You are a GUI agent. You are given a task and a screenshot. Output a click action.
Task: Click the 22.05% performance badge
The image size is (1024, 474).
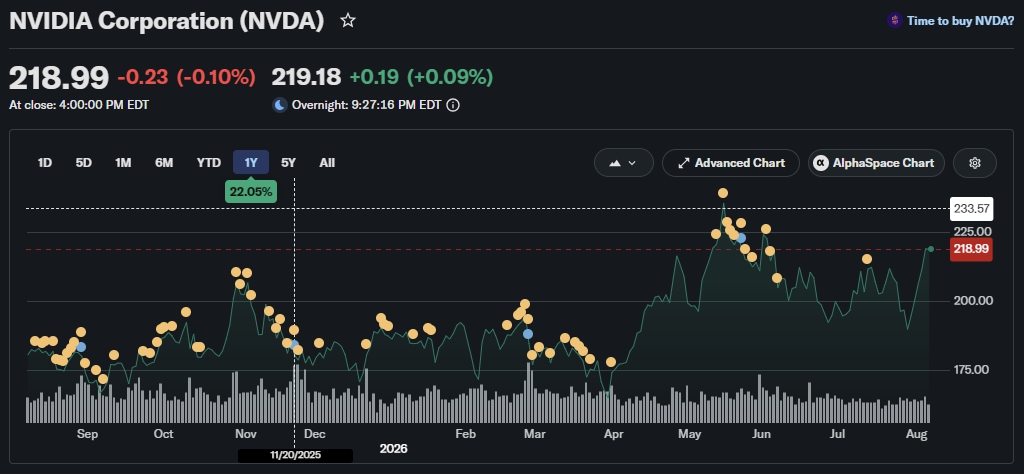click(x=251, y=192)
